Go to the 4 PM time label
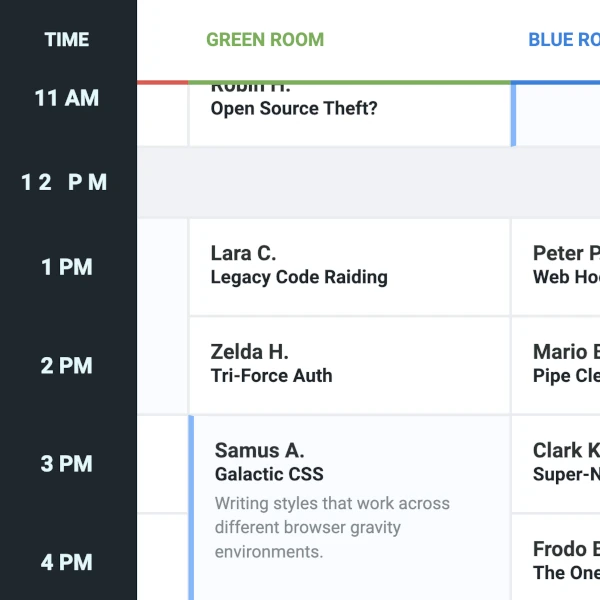This screenshot has width=600, height=600. pos(67,562)
